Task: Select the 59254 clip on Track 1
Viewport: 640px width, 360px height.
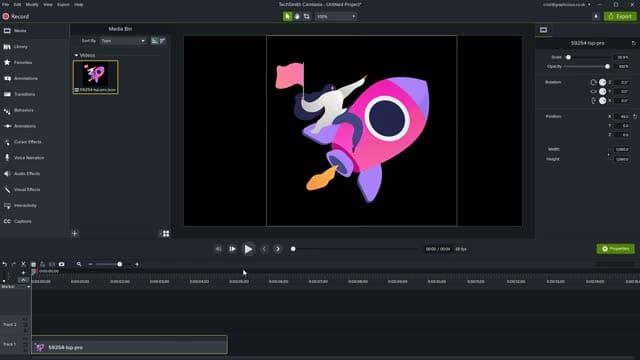Action: [x=129, y=345]
